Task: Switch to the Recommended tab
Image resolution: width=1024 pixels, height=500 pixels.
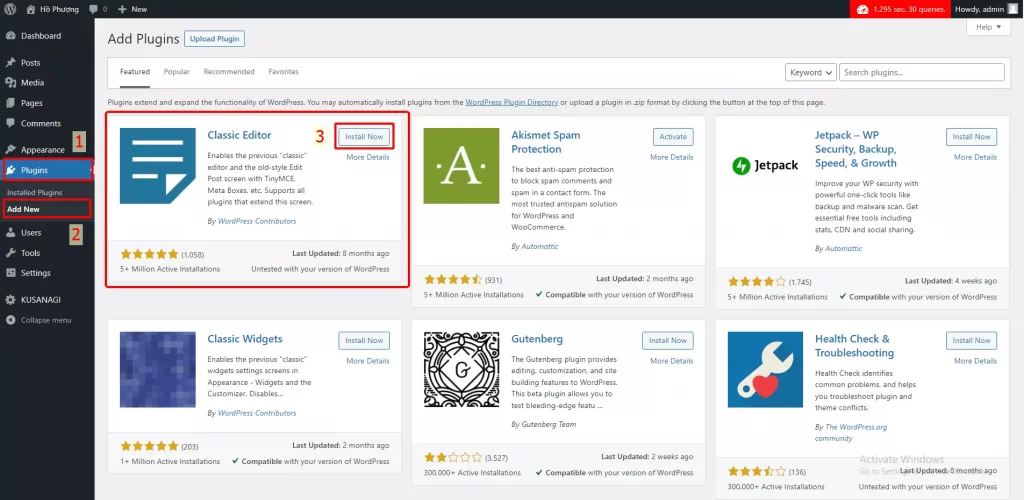Action: point(229,72)
